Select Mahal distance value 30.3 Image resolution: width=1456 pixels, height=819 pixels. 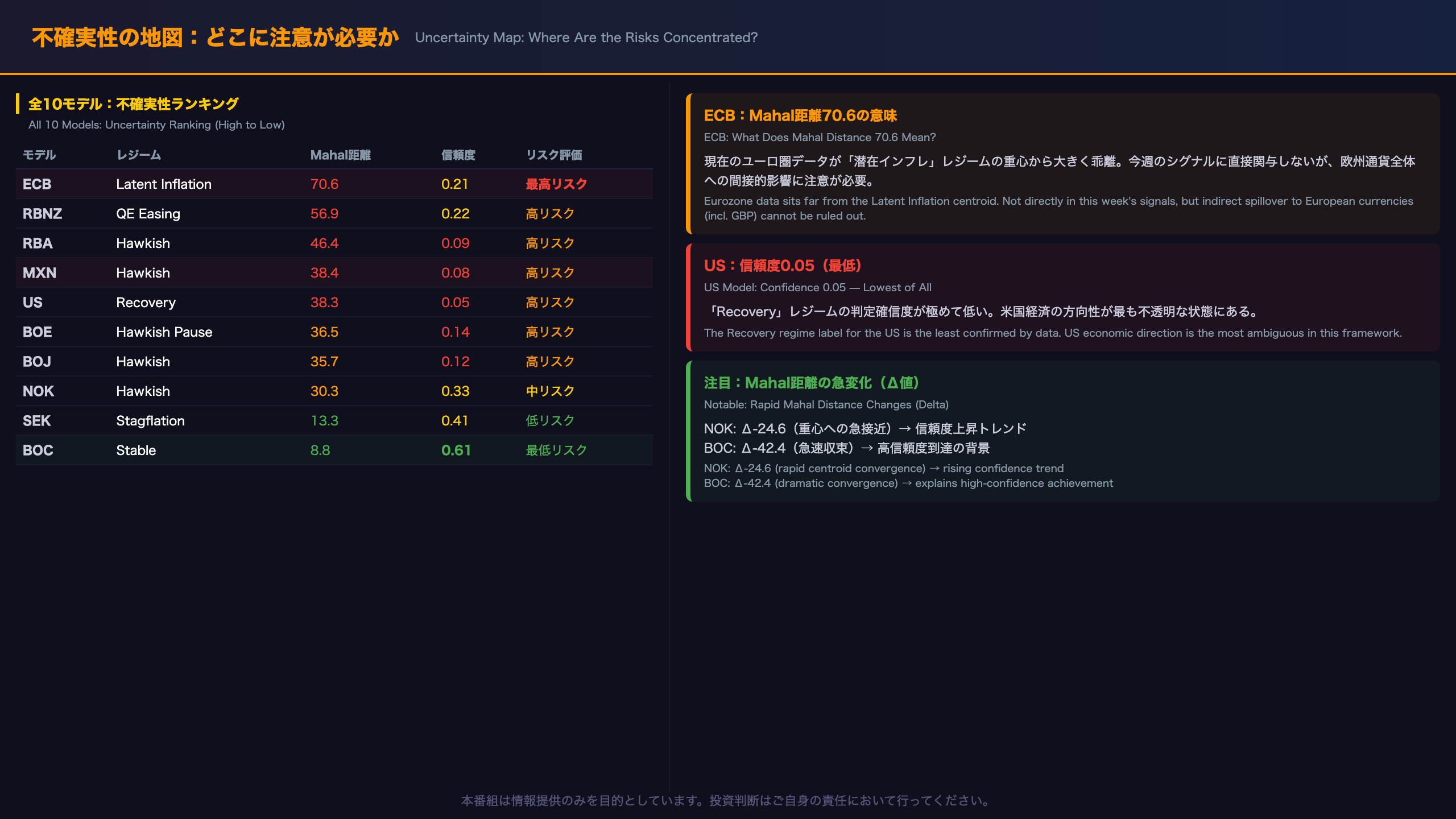(324, 391)
